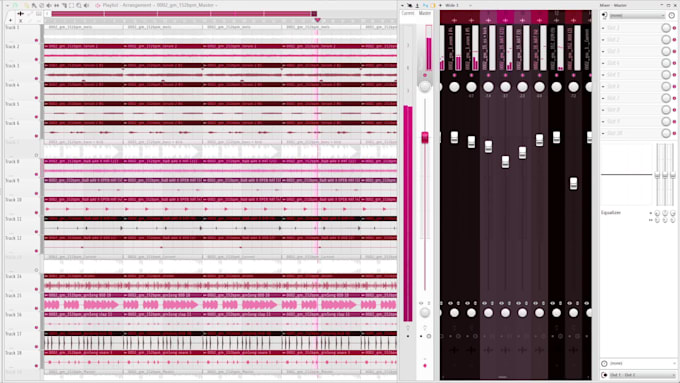Select the Slip tool in Playlist toolbar

click(56, 5)
